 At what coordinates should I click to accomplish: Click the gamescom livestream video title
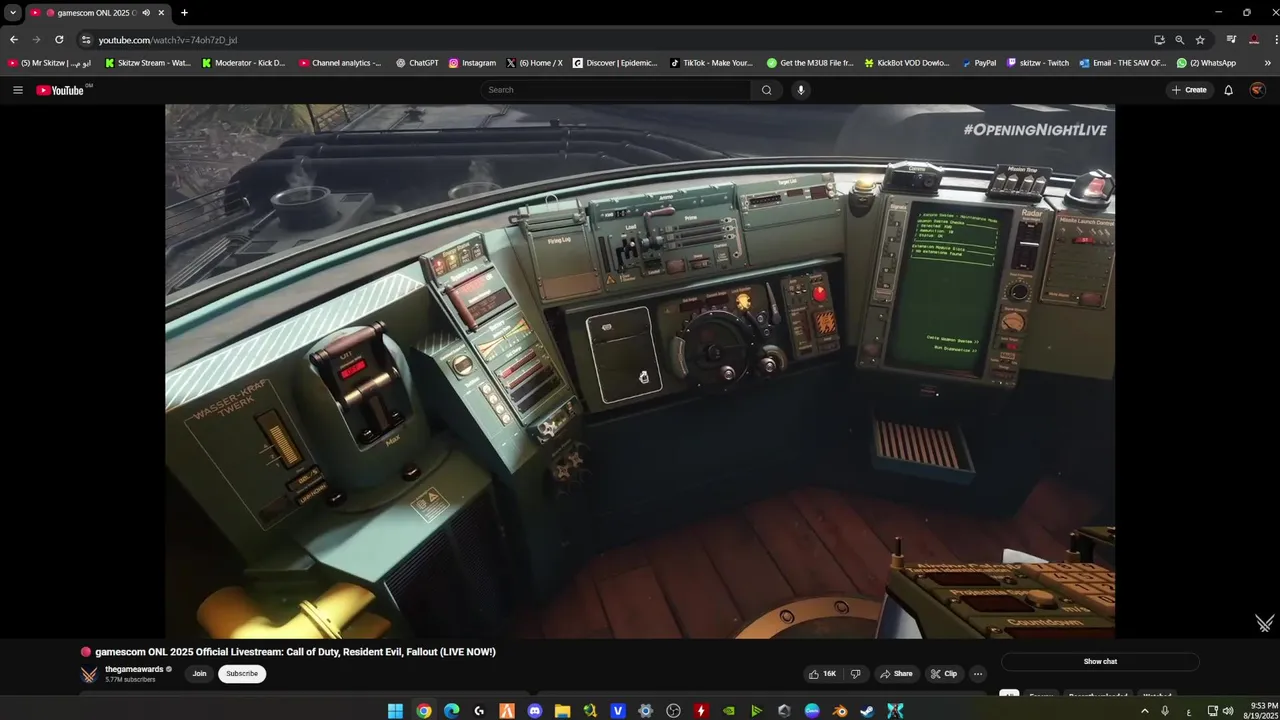point(295,652)
